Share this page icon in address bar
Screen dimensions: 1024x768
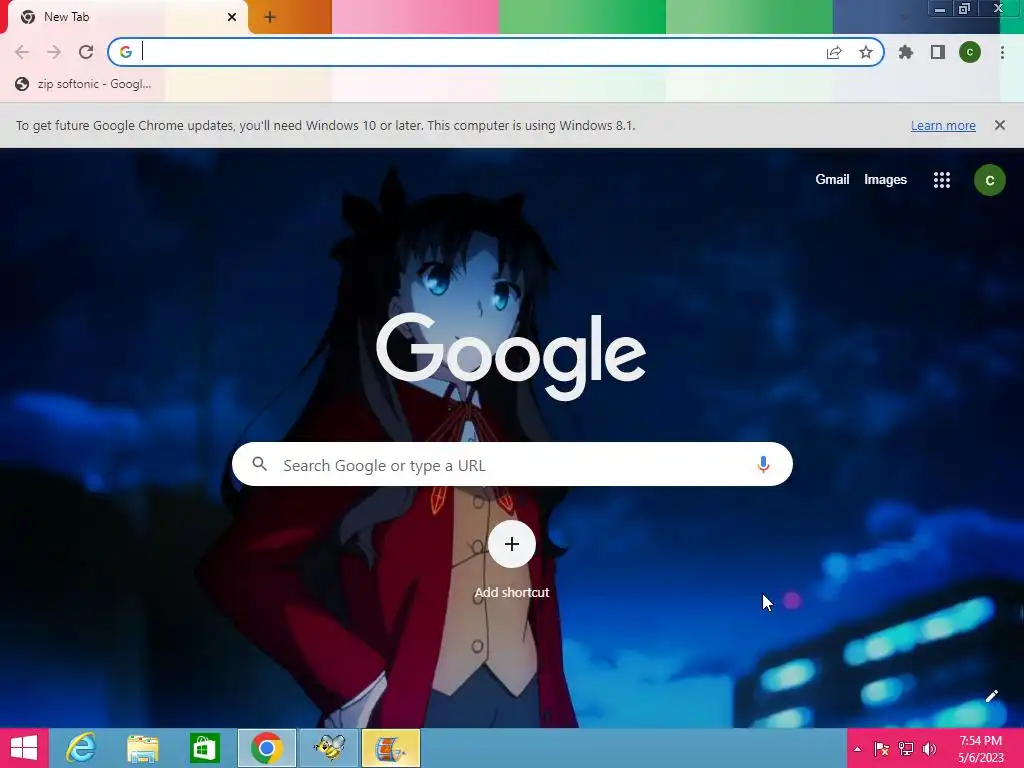(834, 52)
